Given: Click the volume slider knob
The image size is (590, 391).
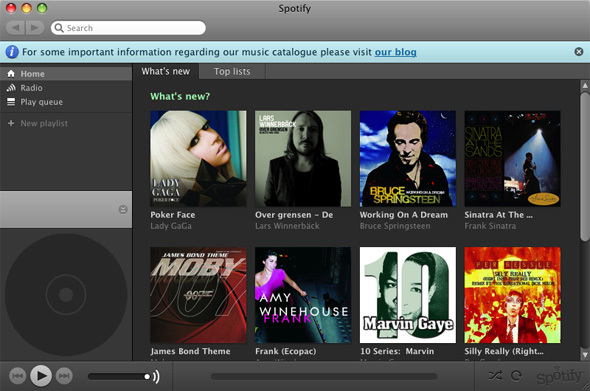Looking at the screenshot, I should pyautogui.click(x=147, y=376).
